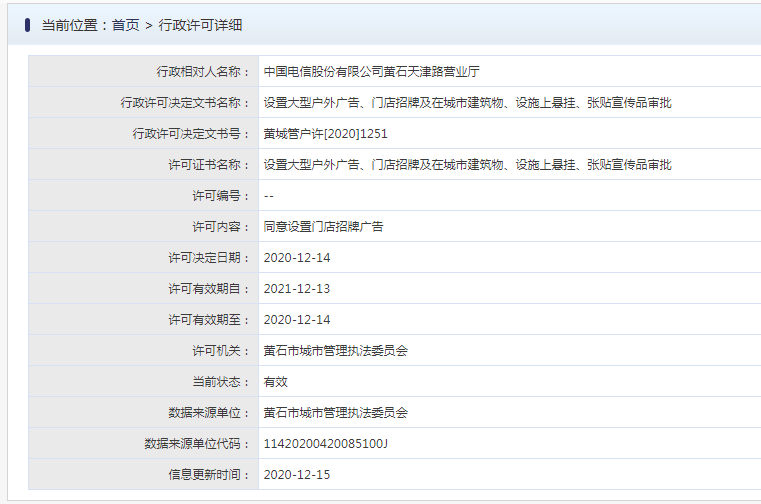Click the 数据来源单位代码 label

pos(197,444)
